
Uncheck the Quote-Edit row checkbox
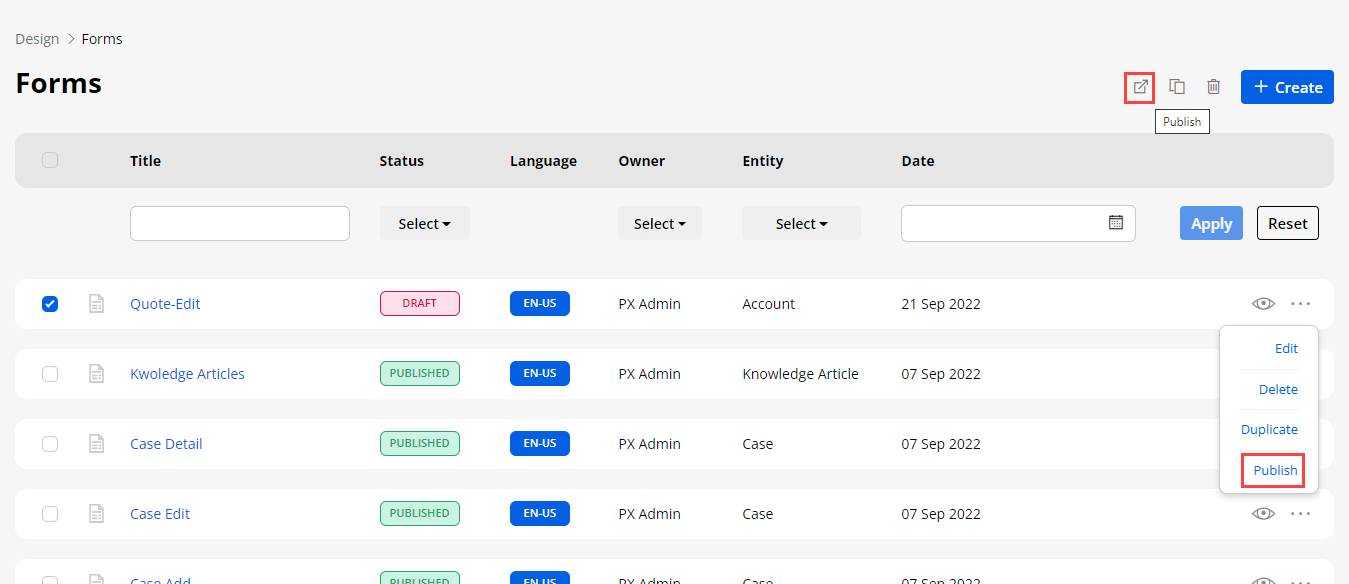tap(50, 304)
